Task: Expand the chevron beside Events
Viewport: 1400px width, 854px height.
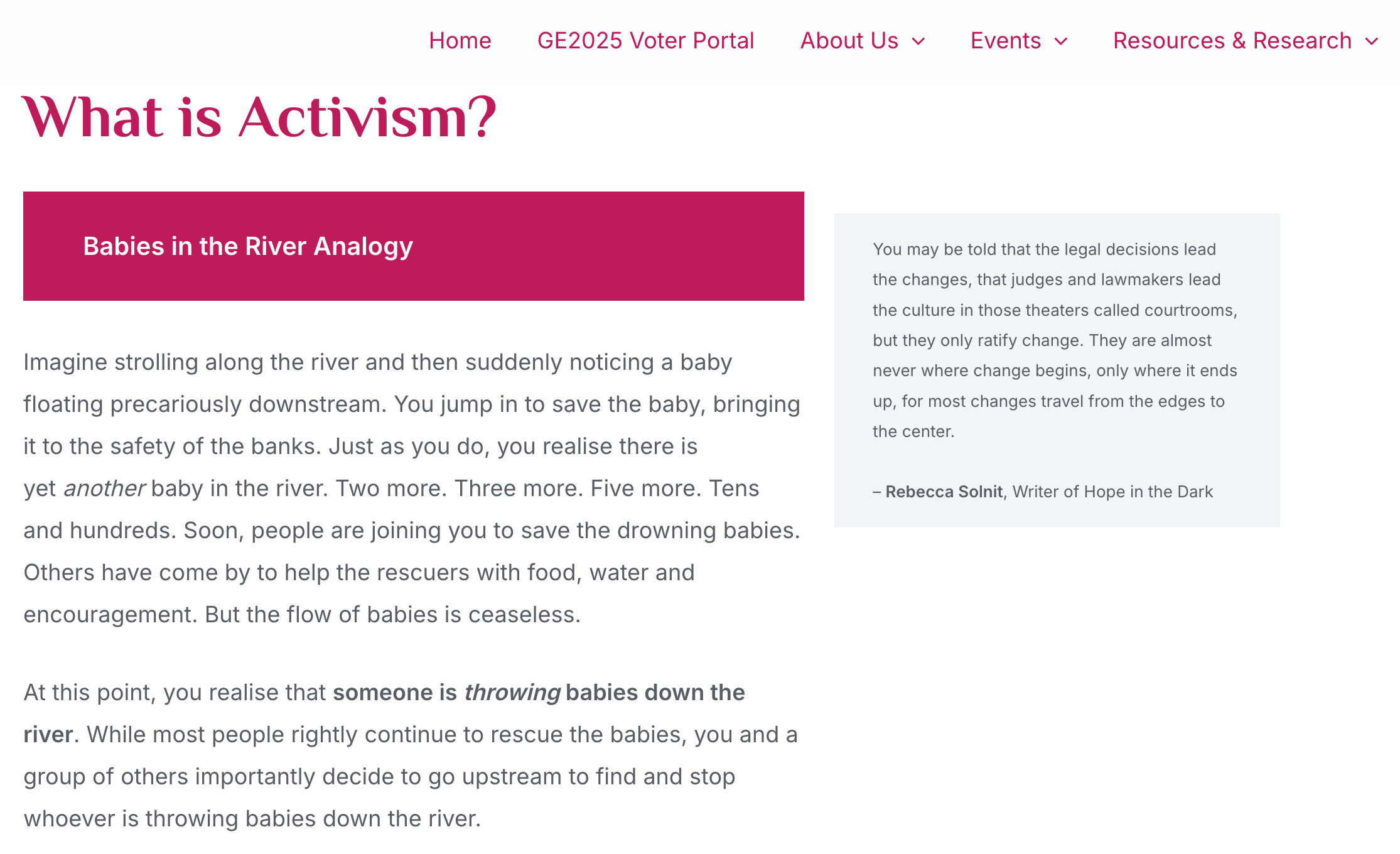Action: click(x=1061, y=41)
